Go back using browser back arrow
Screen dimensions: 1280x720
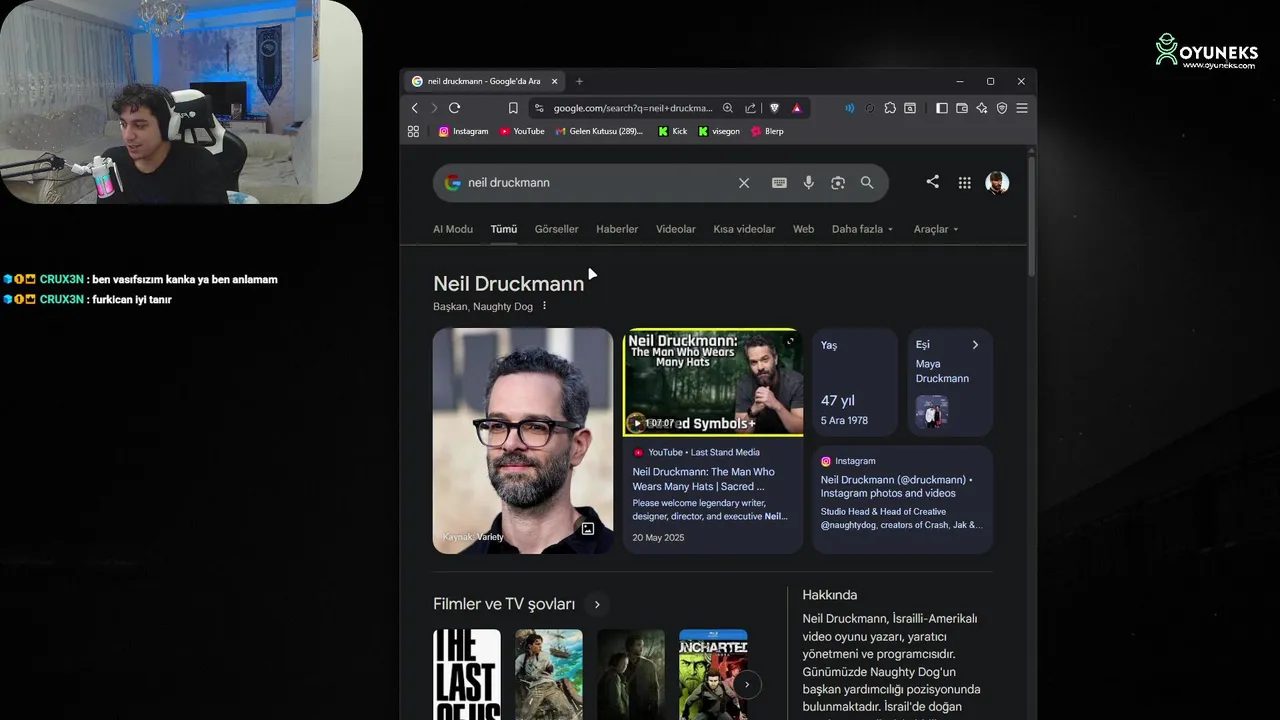[x=414, y=108]
